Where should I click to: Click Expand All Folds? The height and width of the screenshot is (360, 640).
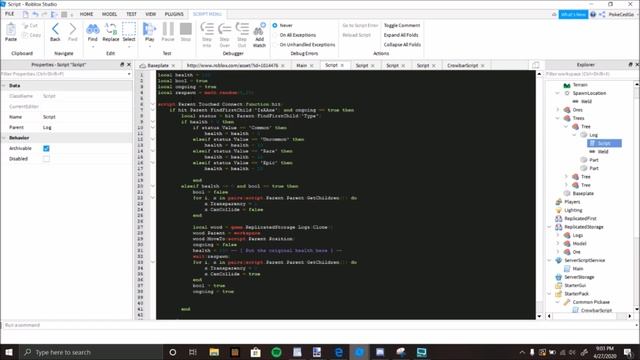pos(401,35)
